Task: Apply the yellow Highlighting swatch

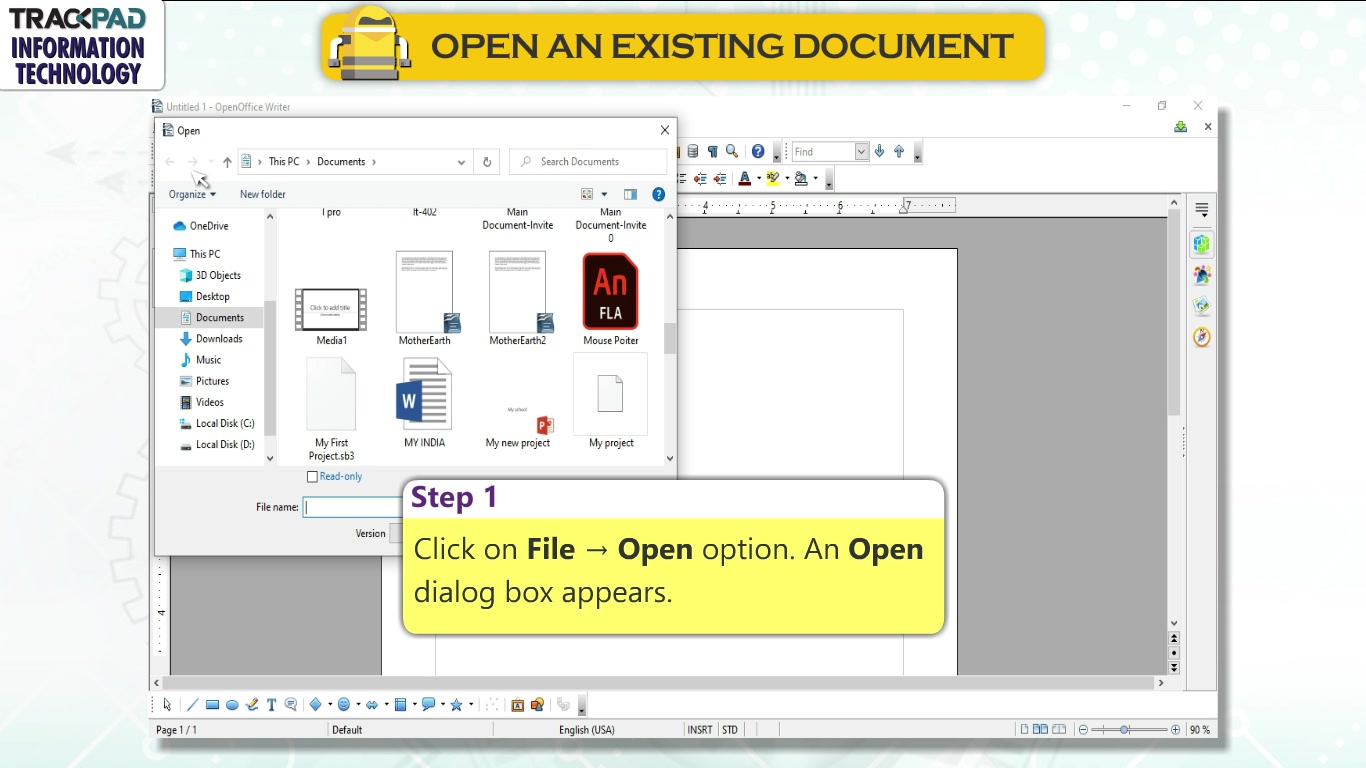Action: 773,179
